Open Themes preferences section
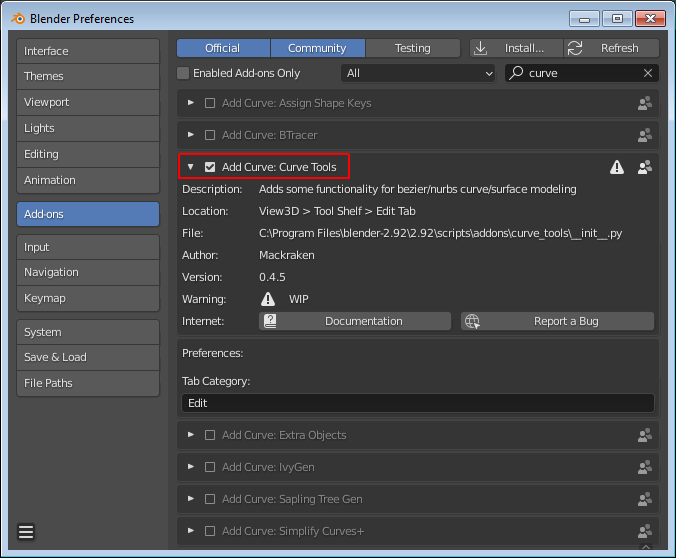Screen dimensions: 676x558 88,76
